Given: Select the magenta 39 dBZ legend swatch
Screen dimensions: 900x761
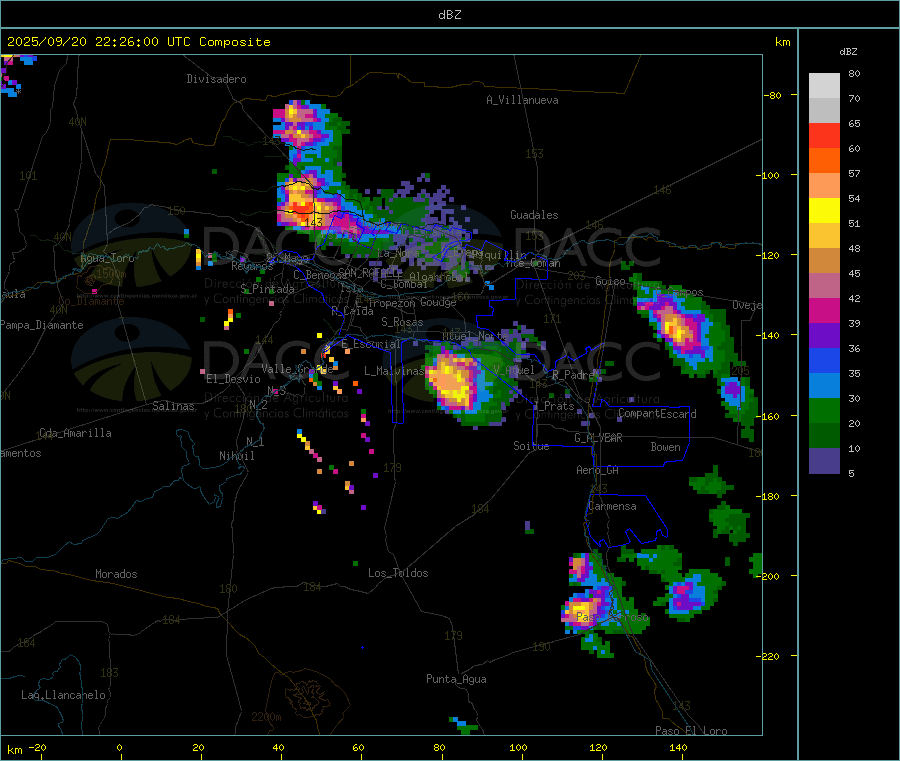Looking at the screenshot, I should (x=824, y=311).
